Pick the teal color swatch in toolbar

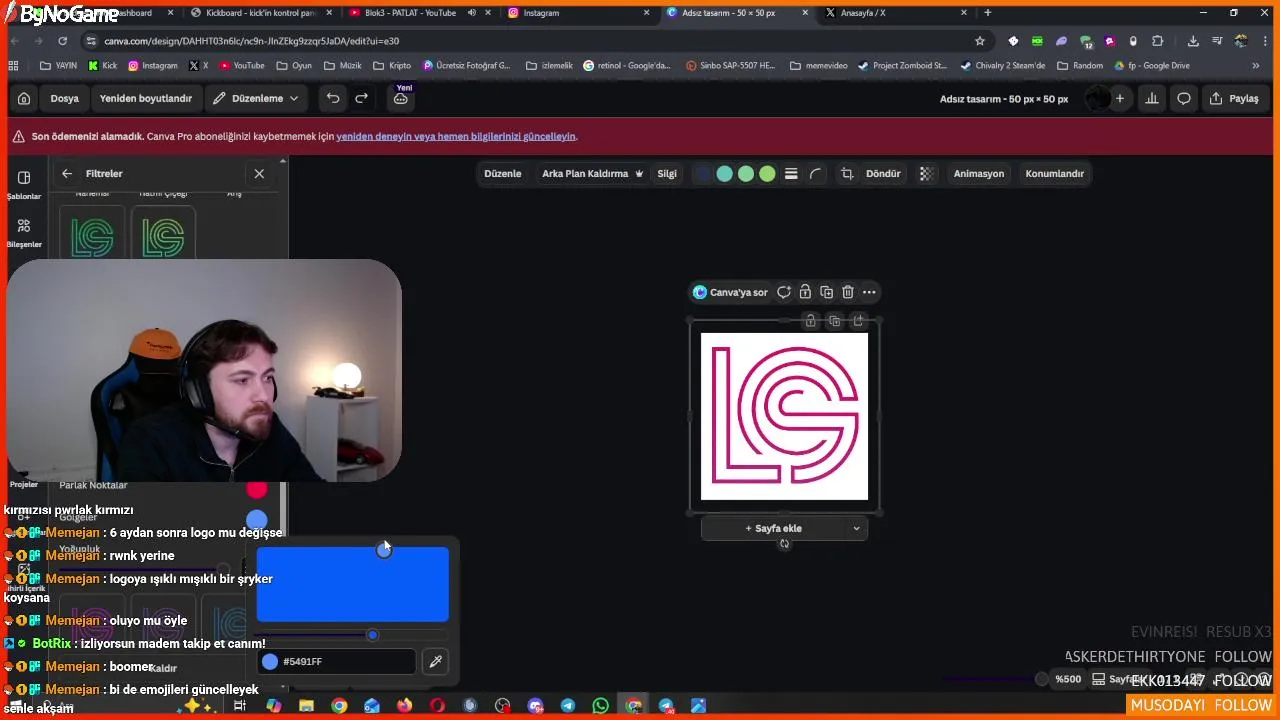(x=725, y=173)
